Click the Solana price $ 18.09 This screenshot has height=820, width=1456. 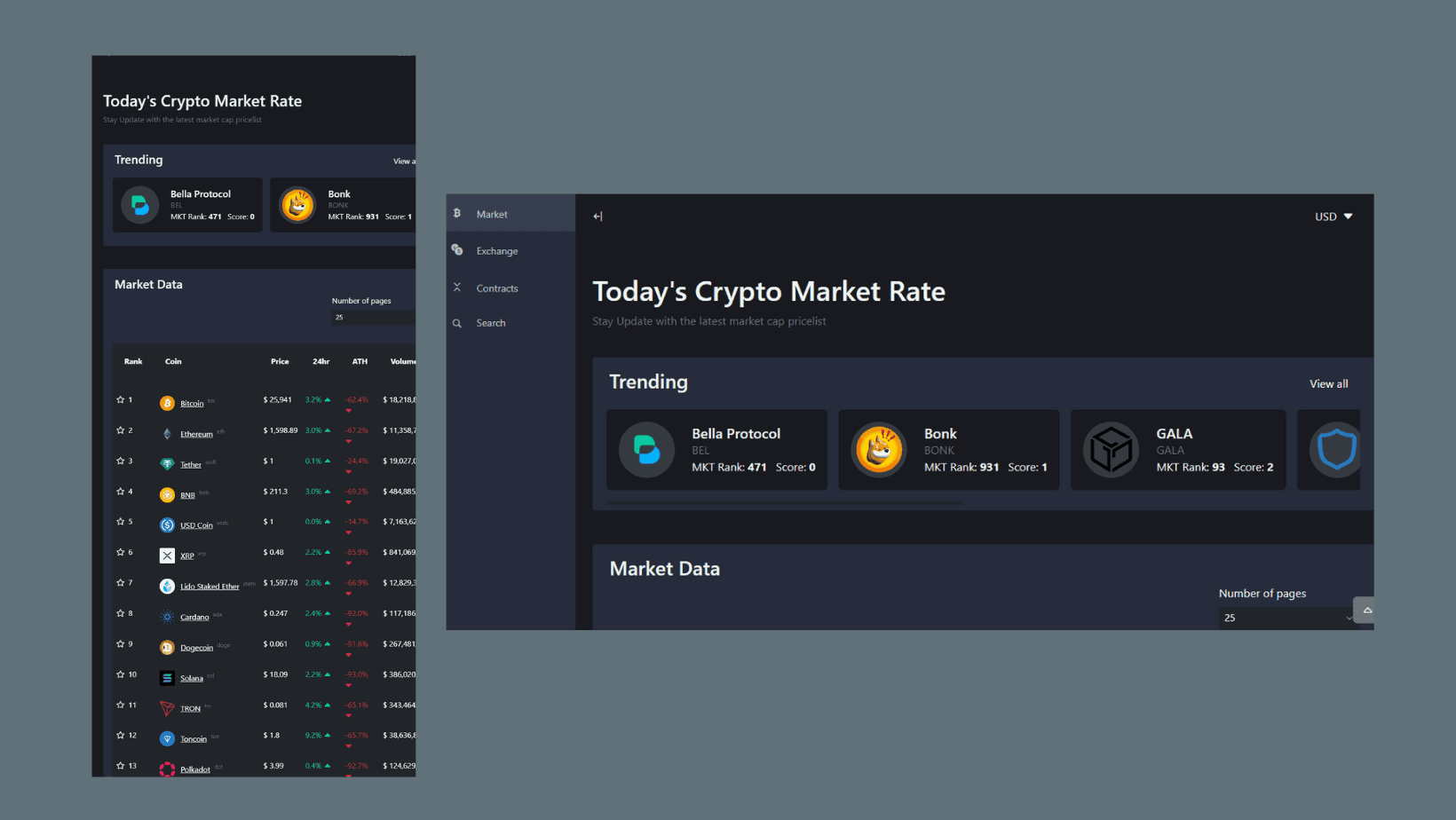coord(275,674)
